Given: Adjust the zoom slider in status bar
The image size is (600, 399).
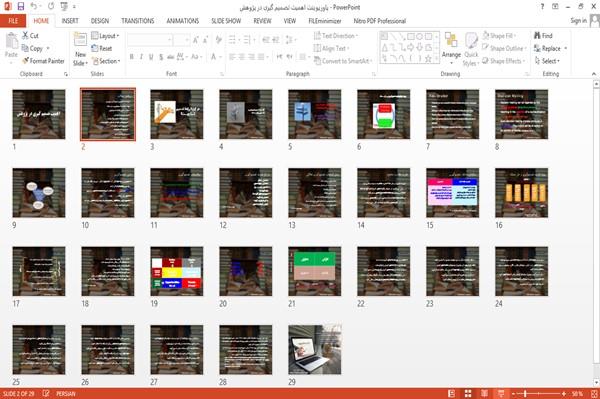Looking at the screenshot, I should click(x=525, y=394).
